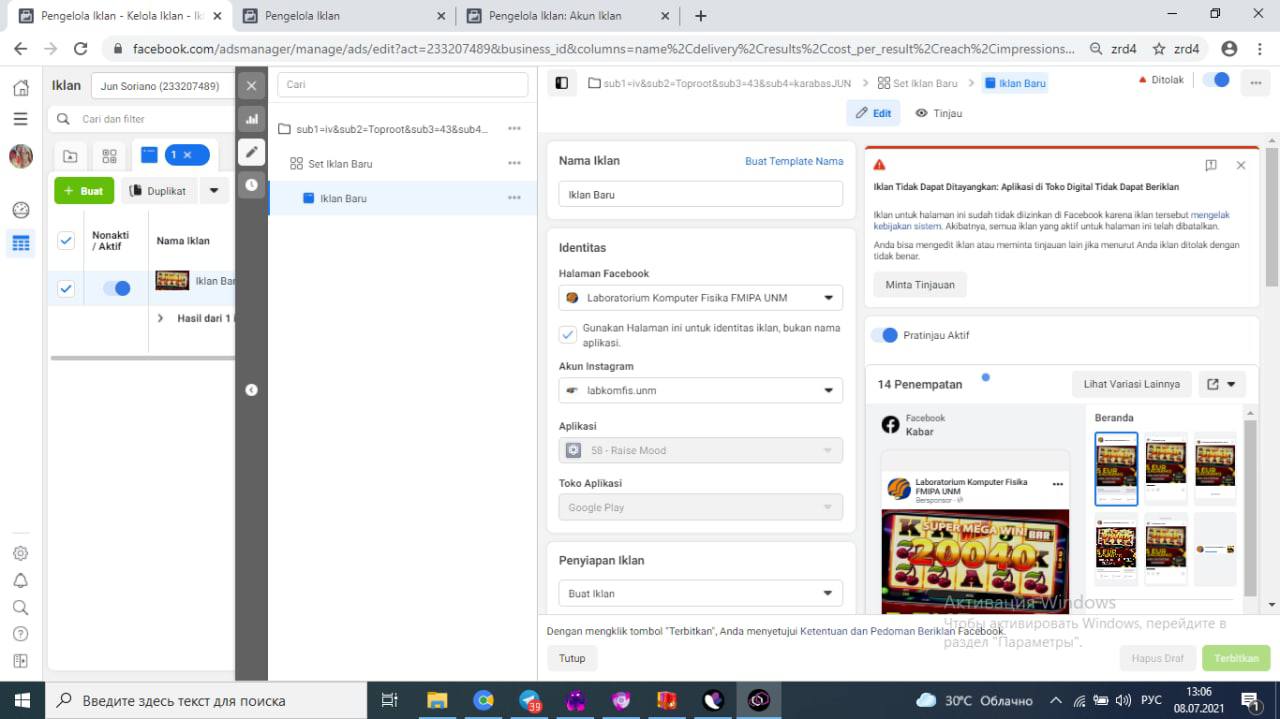Clear the 1 selected filter chip
Image resolution: width=1280 pixels, height=719 pixels.
click(x=187, y=155)
